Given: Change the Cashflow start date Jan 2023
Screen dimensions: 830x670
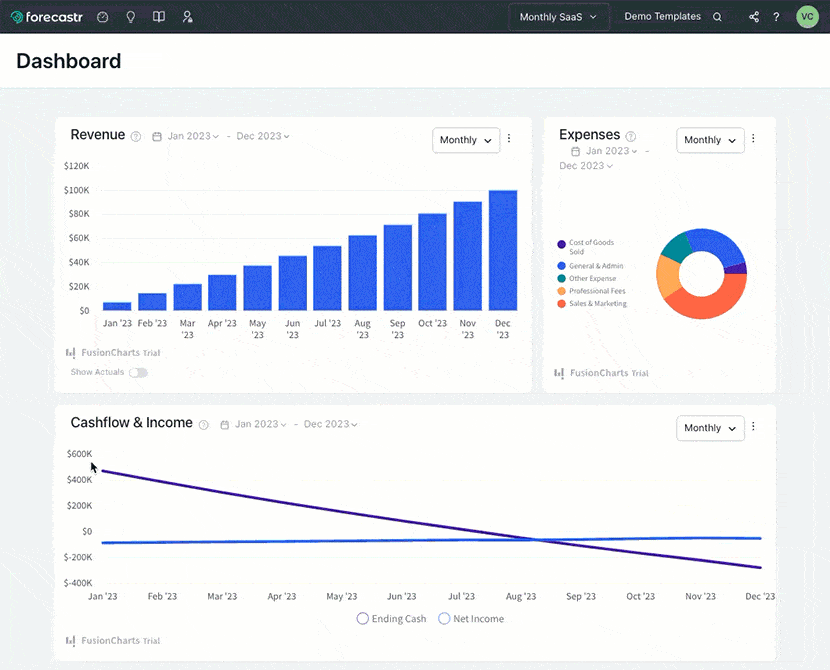Looking at the screenshot, I should tap(260, 424).
